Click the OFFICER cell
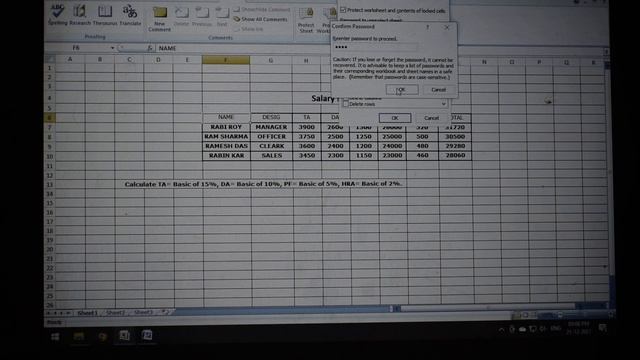The width and height of the screenshot is (640, 360). coord(271,136)
